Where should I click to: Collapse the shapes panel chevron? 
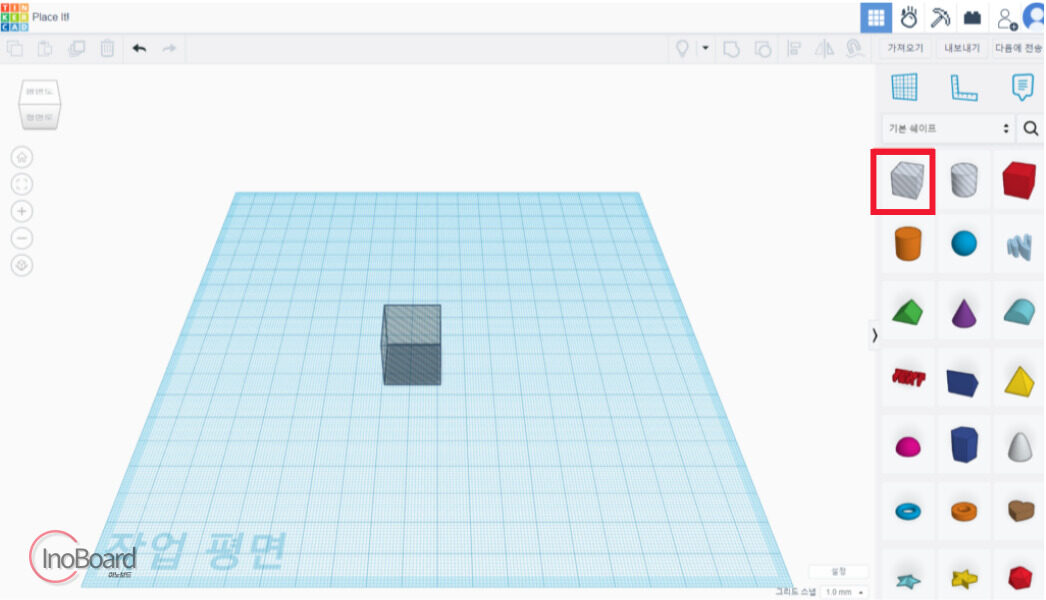click(x=875, y=336)
